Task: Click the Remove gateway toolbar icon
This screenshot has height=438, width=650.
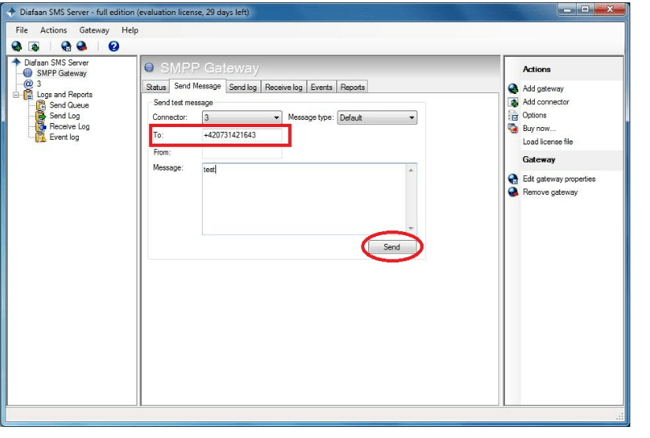Action: click(x=82, y=46)
